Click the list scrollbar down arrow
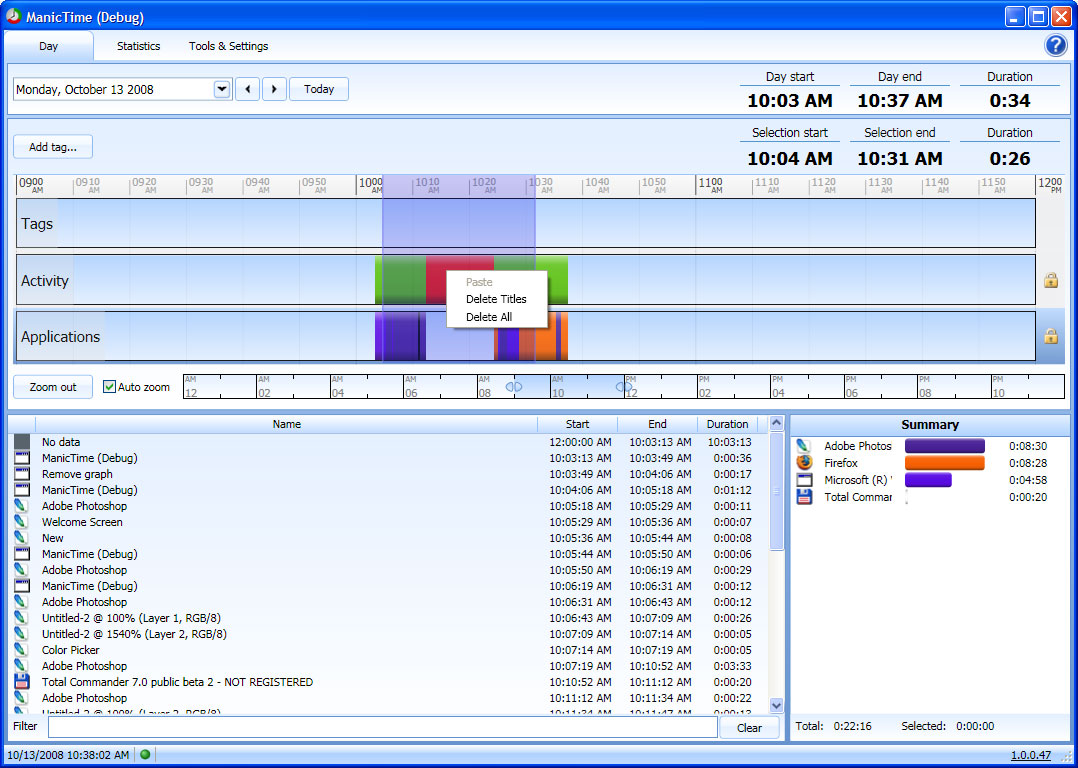The width and height of the screenshot is (1078, 768). pos(776,705)
